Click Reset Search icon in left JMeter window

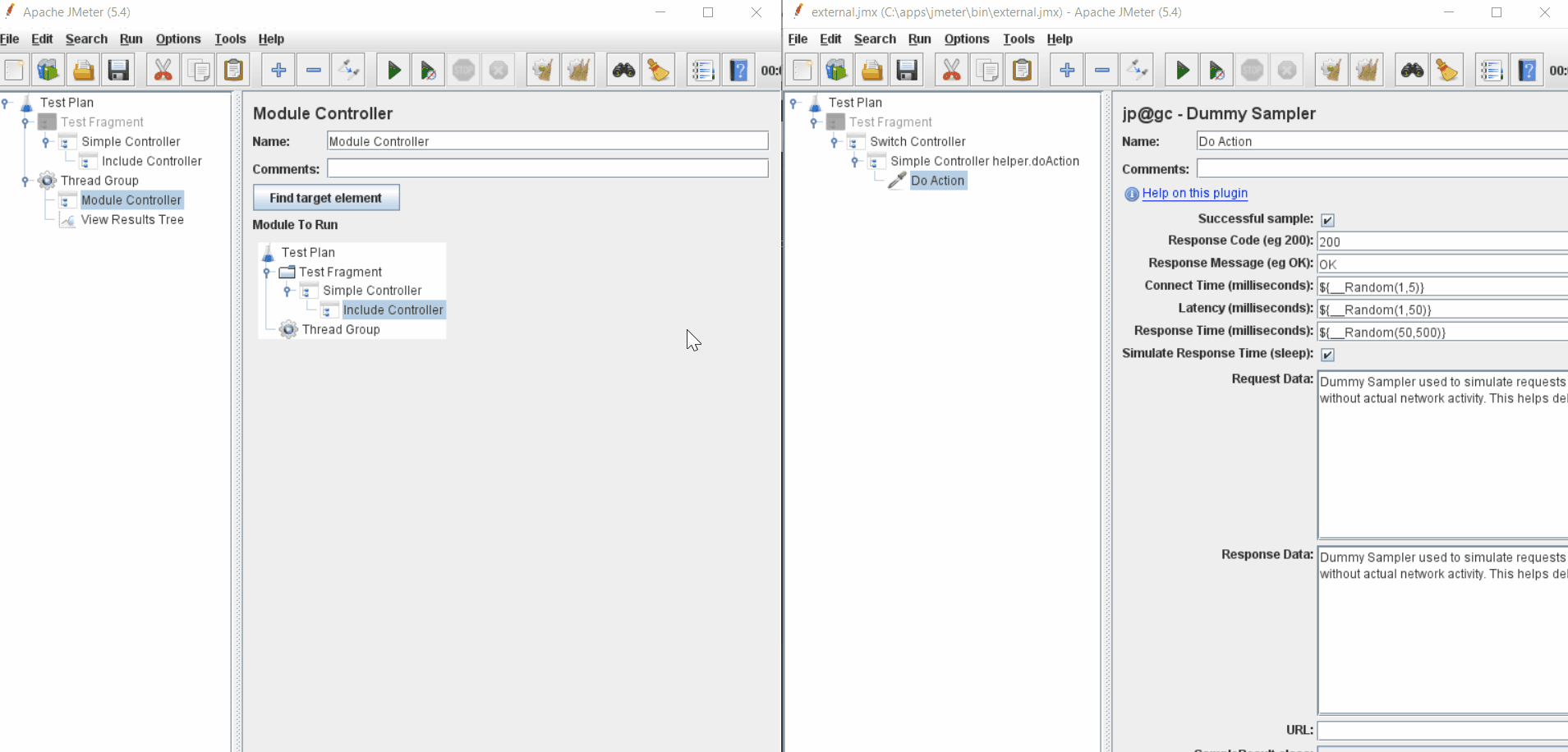point(659,71)
